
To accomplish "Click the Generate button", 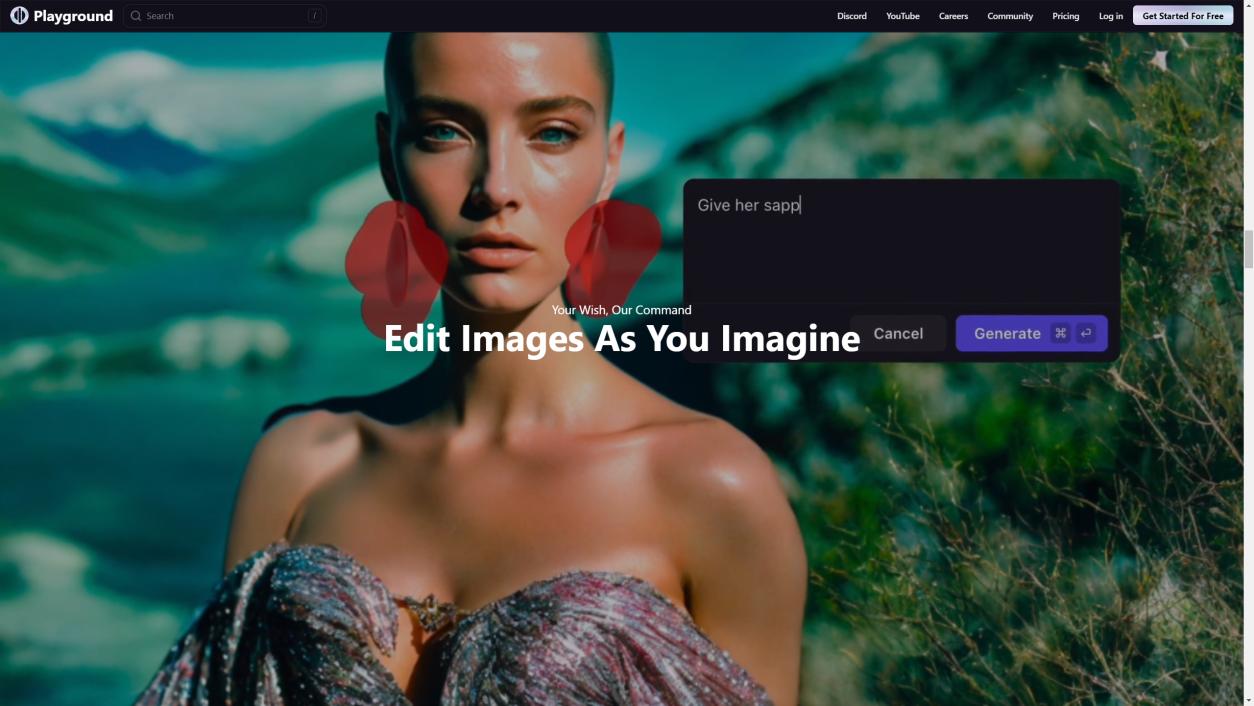I will [1031, 334].
